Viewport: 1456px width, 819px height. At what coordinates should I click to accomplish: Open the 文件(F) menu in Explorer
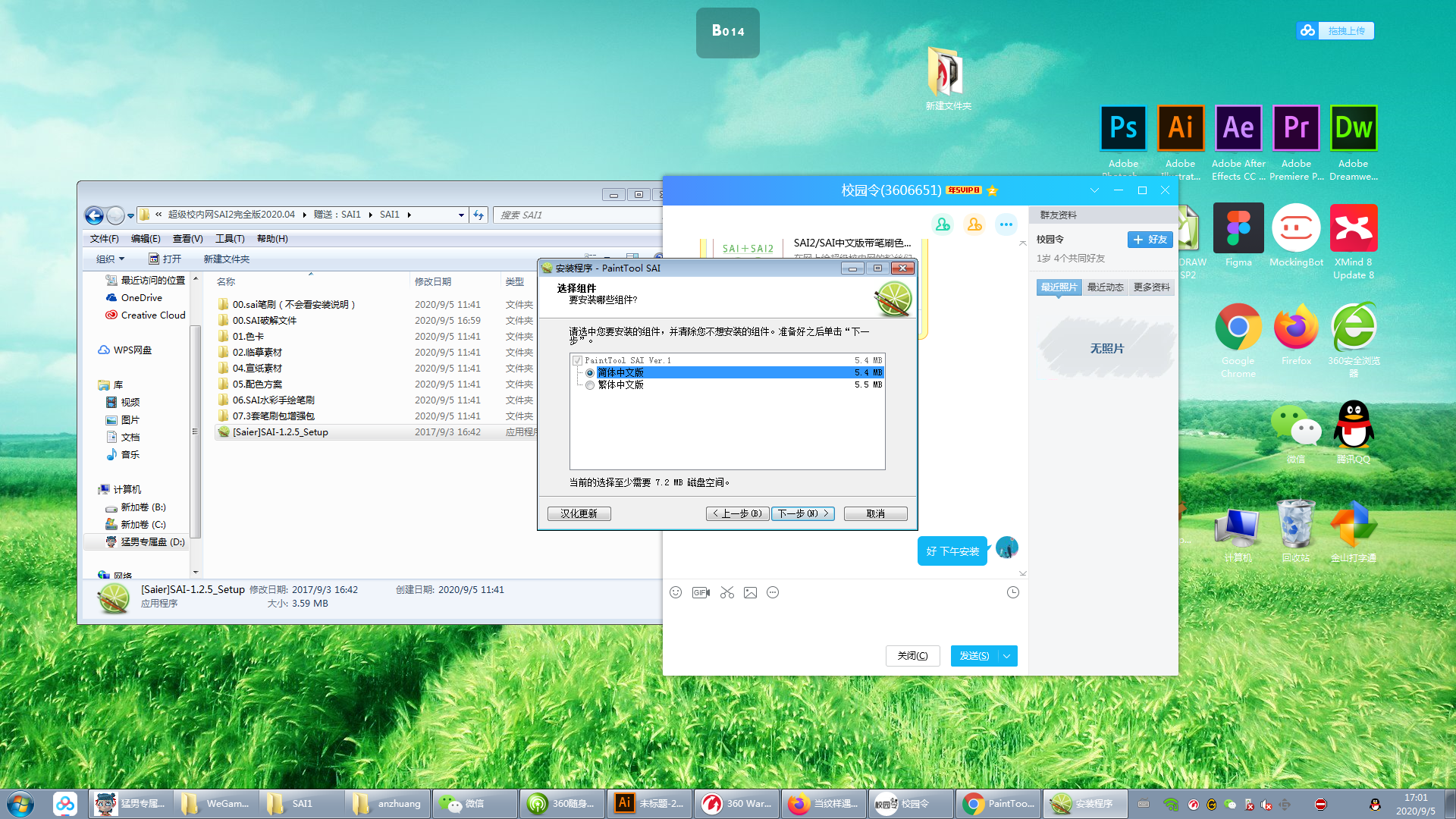pos(105,239)
